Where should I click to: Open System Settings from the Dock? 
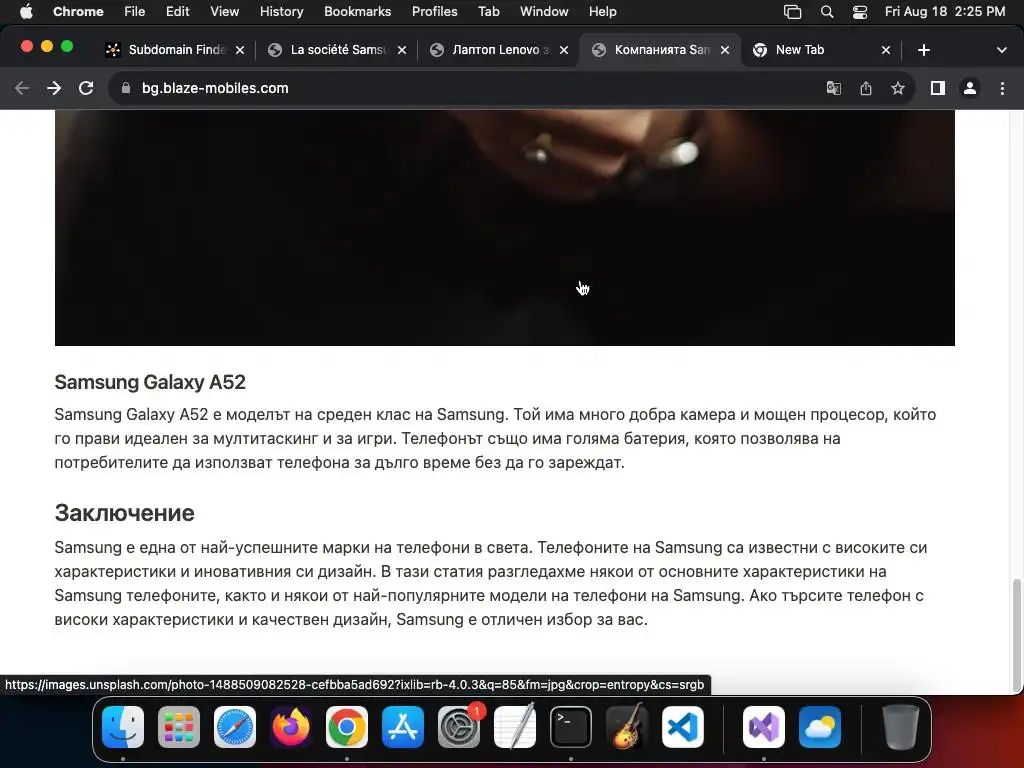click(459, 727)
